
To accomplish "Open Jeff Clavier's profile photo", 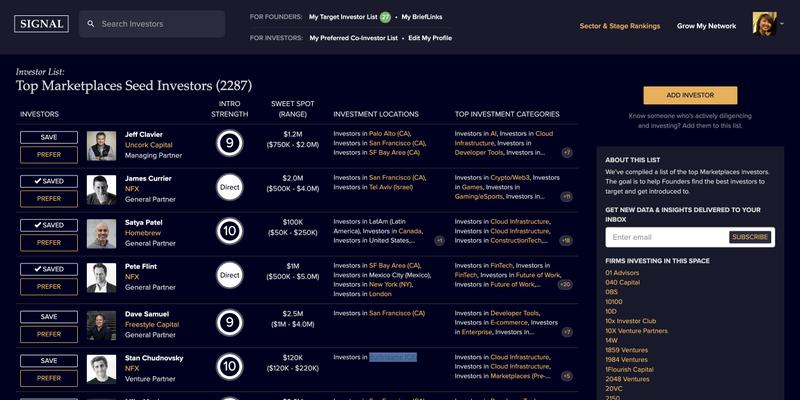I will (101, 146).
